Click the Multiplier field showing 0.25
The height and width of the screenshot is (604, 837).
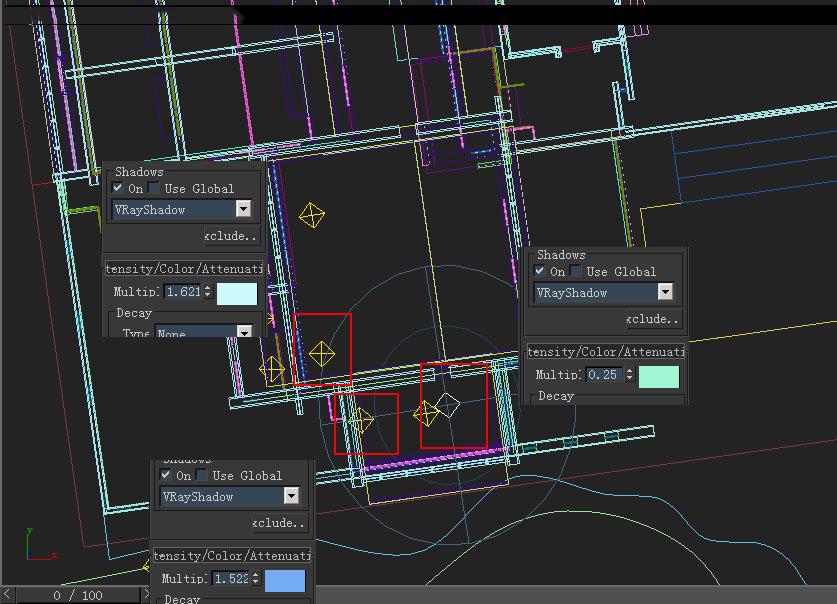pyautogui.click(x=605, y=375)
